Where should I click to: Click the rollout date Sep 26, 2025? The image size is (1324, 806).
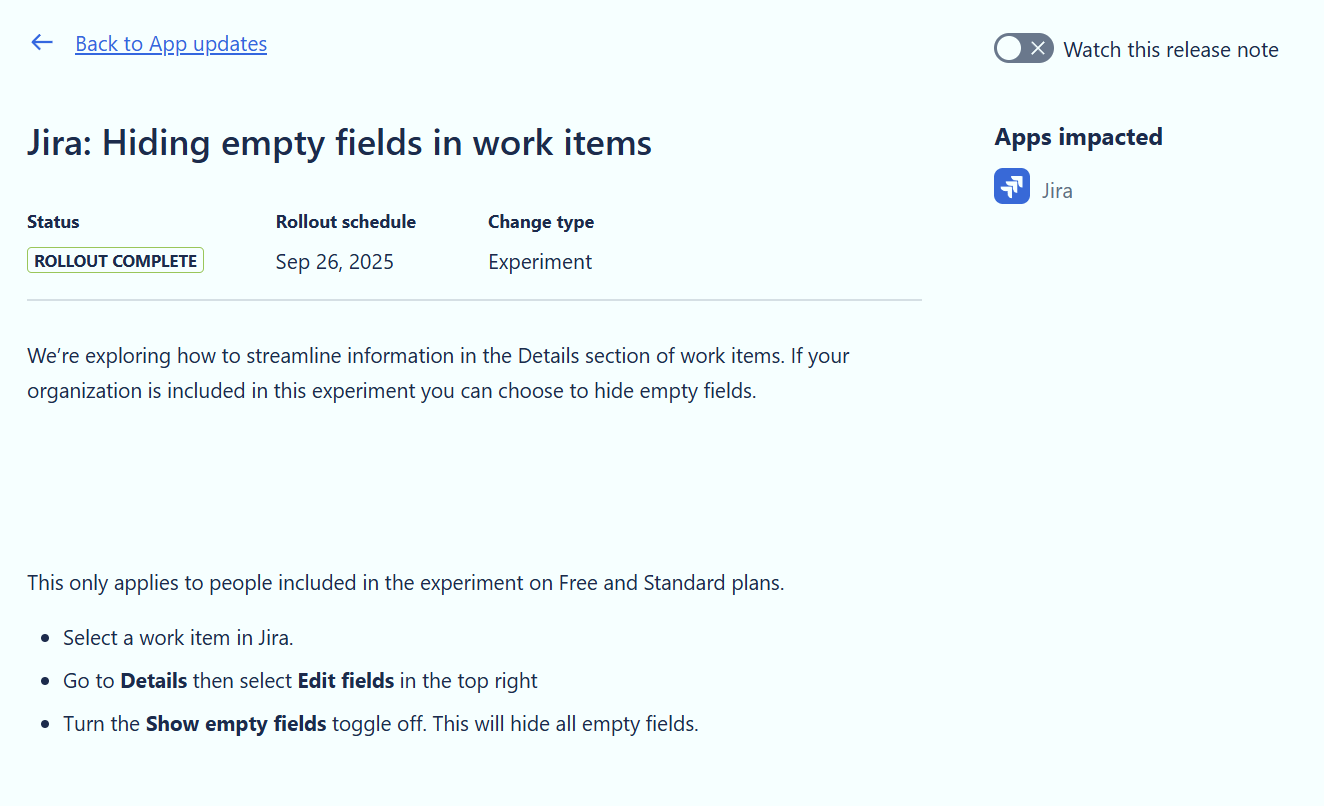[334, 261]
